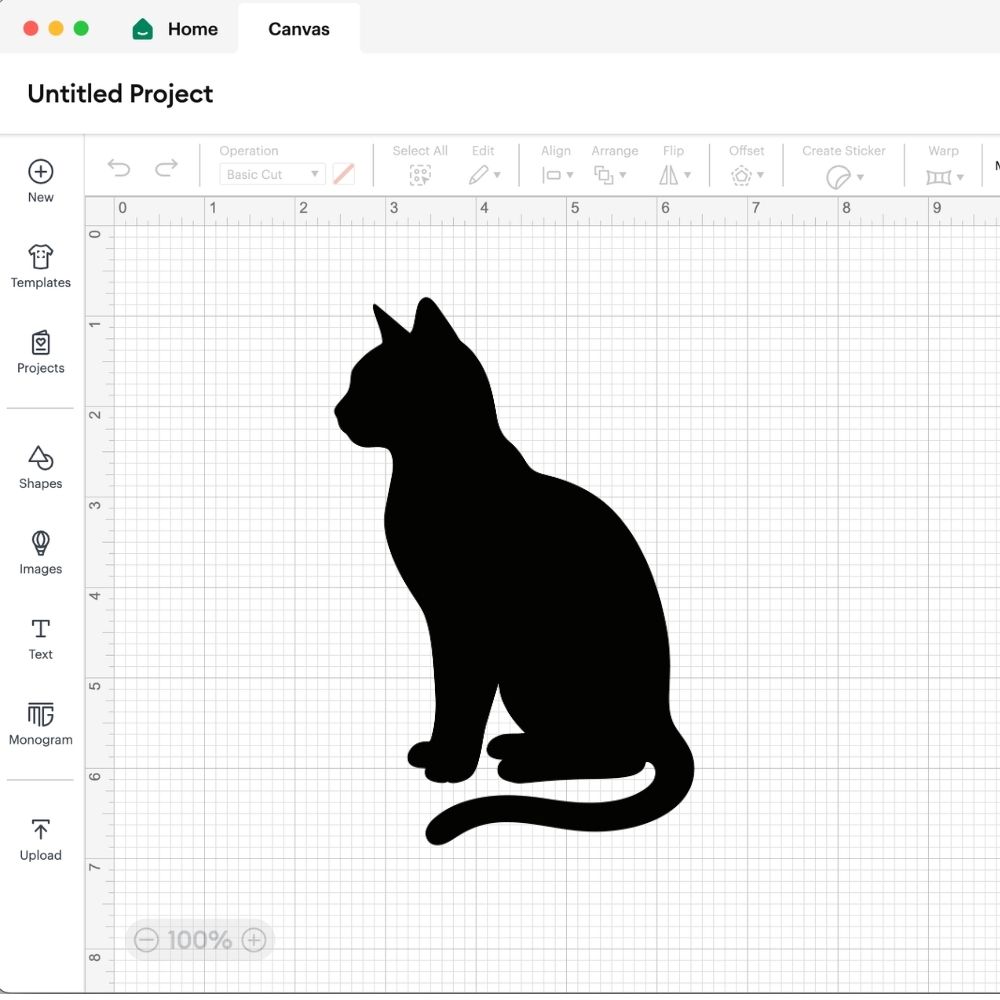Open the Templates panel

(40, 267)
